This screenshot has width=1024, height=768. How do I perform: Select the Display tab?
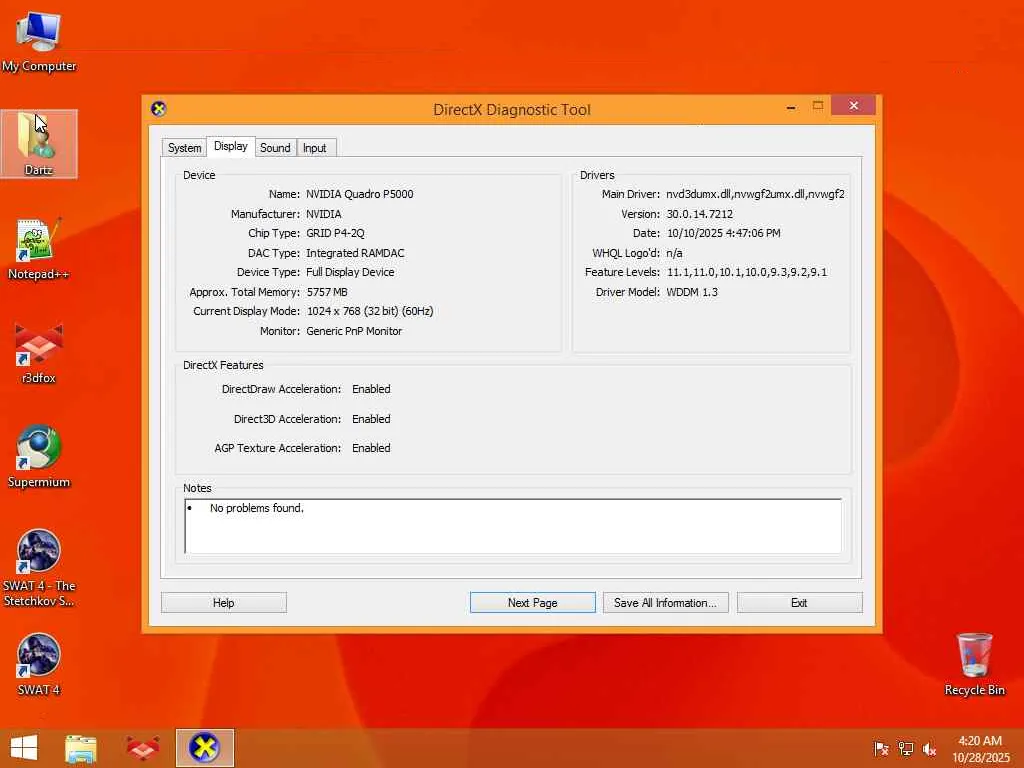(231, 146)
